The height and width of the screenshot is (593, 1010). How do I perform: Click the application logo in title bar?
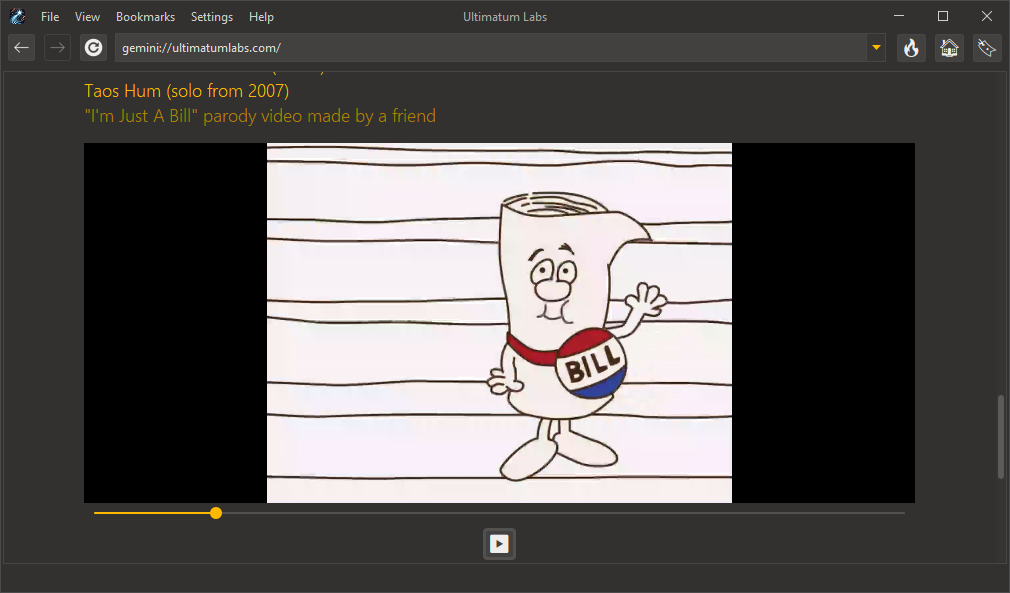point(17,17)
